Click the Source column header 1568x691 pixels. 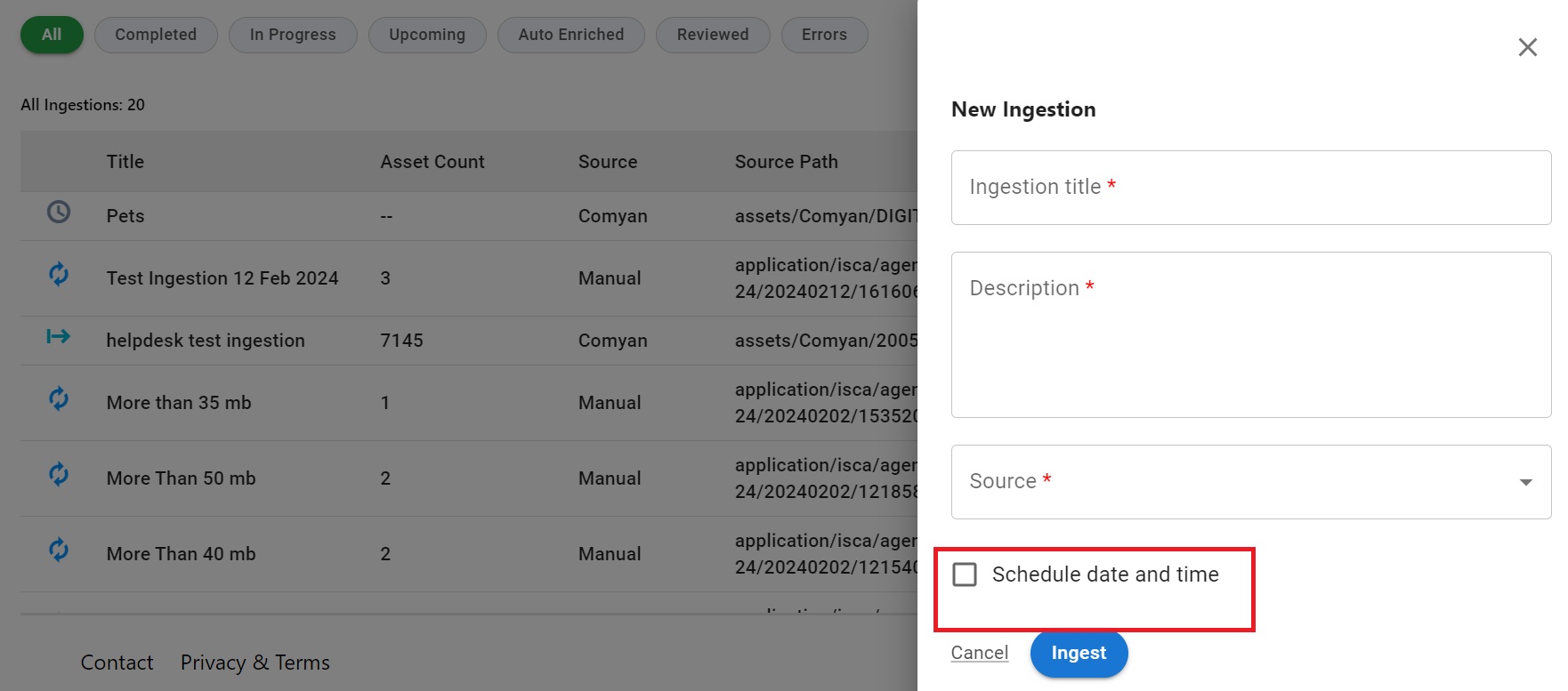point(608,162)
